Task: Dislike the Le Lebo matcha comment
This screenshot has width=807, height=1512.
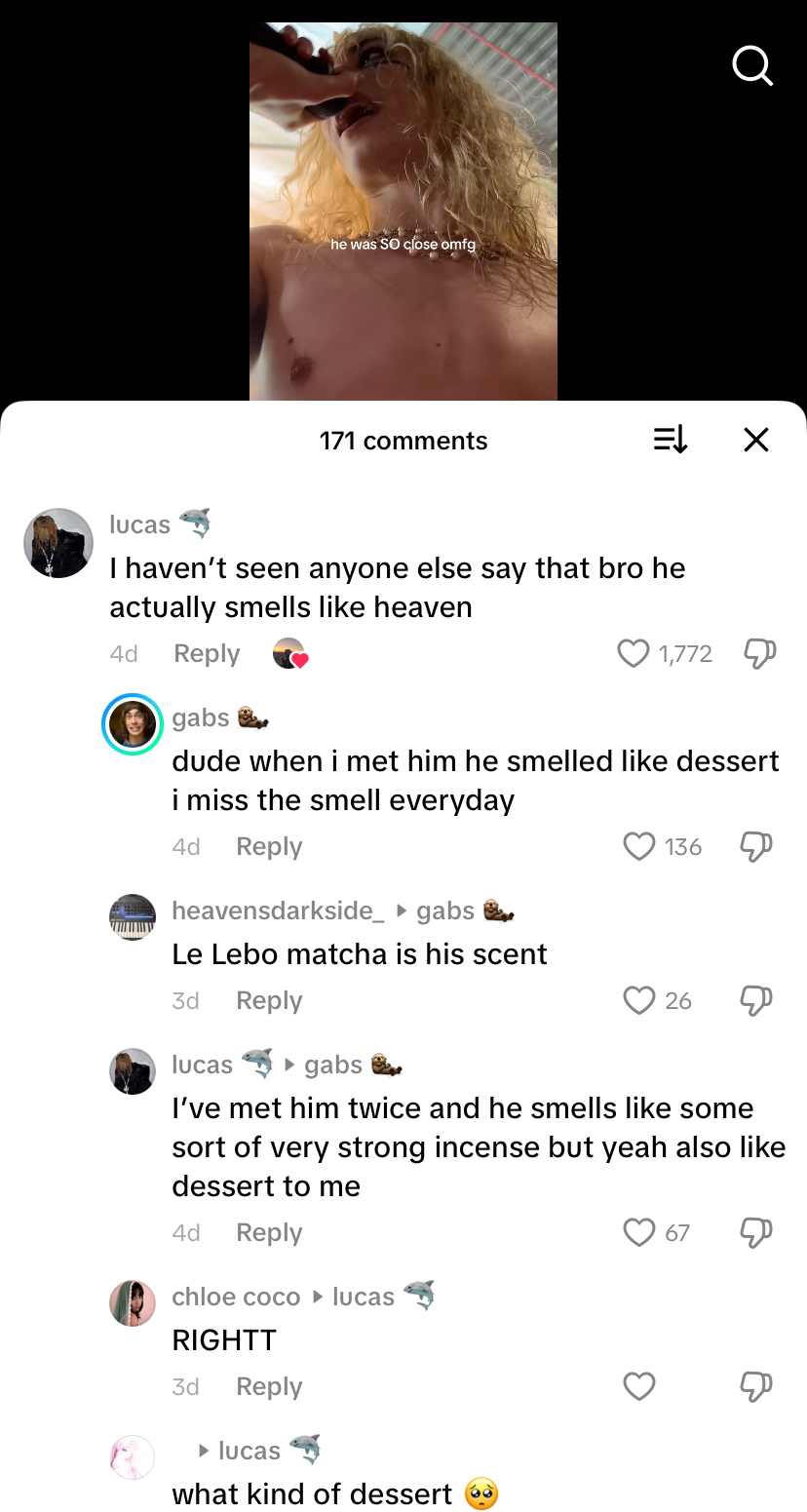Action: [756, 1000]
